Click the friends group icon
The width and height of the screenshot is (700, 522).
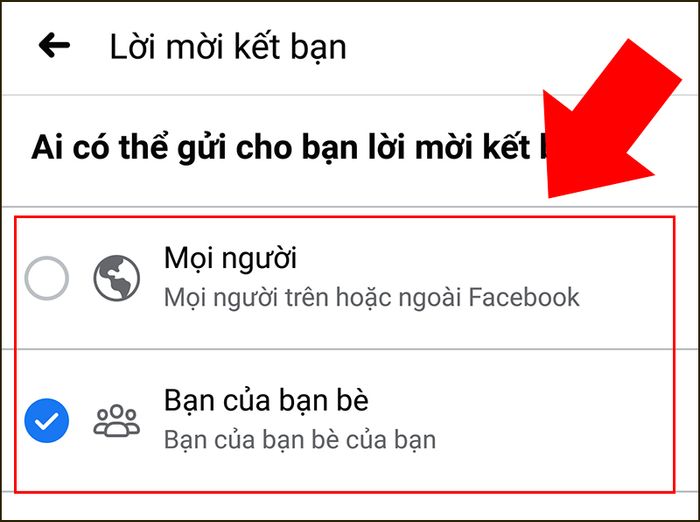[x=117, y=420]
